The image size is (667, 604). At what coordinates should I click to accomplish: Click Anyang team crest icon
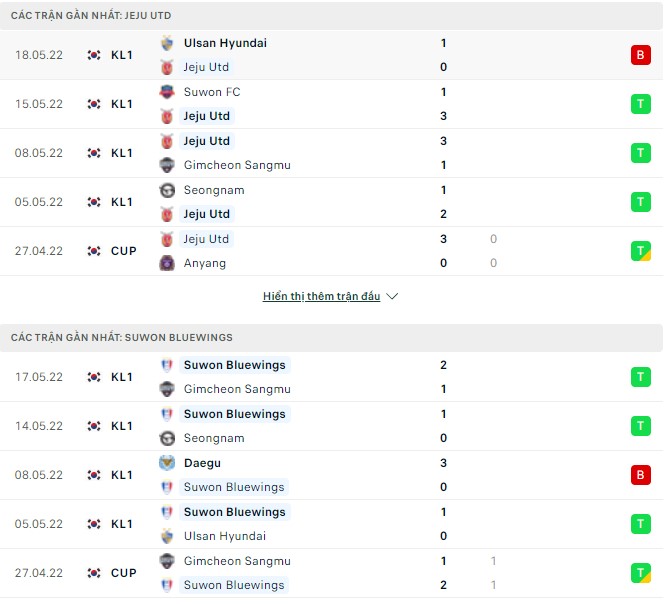(x=167, y=263)
